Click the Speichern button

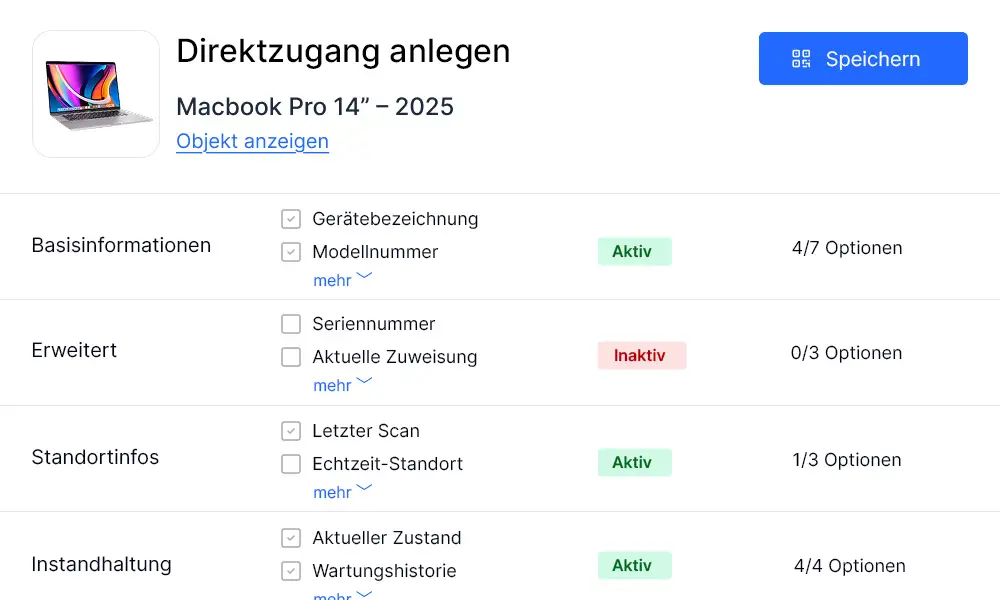click(x=862, y=59)
